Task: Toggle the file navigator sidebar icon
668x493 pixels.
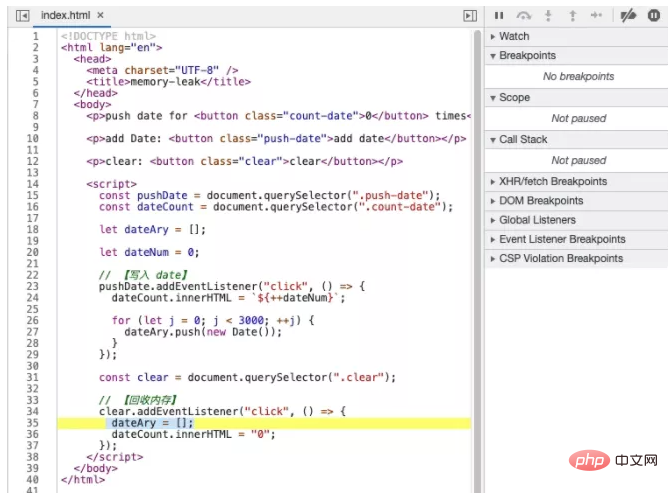Action: [x=22, y=16]
